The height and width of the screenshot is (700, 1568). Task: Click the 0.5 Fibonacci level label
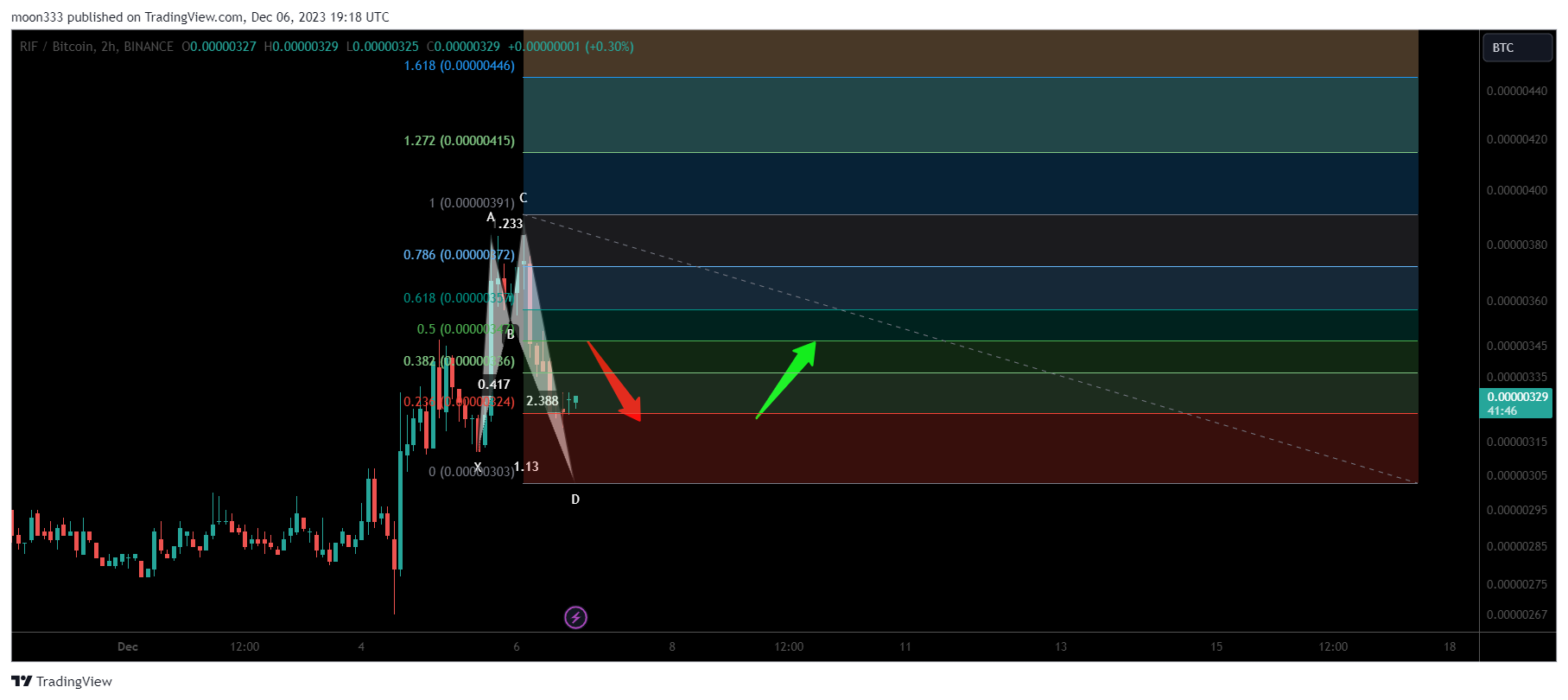tap(466, 329)
